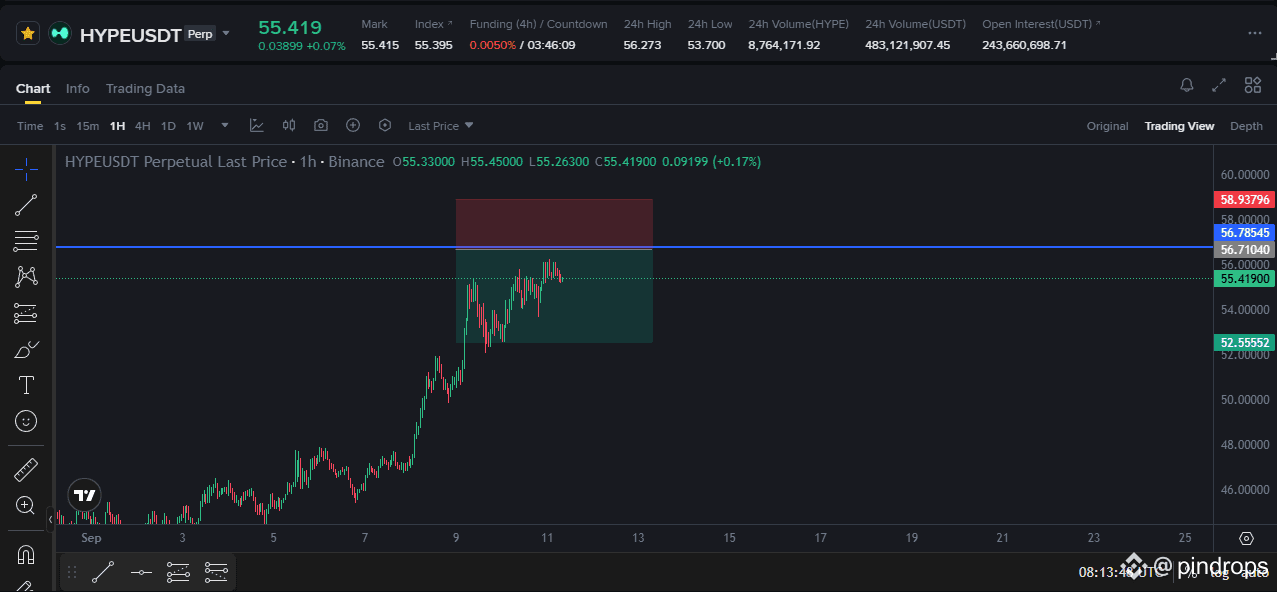Click the gray 56.71040 entry price label
Screen dimensions: 1277x592
pos(1244,250)
